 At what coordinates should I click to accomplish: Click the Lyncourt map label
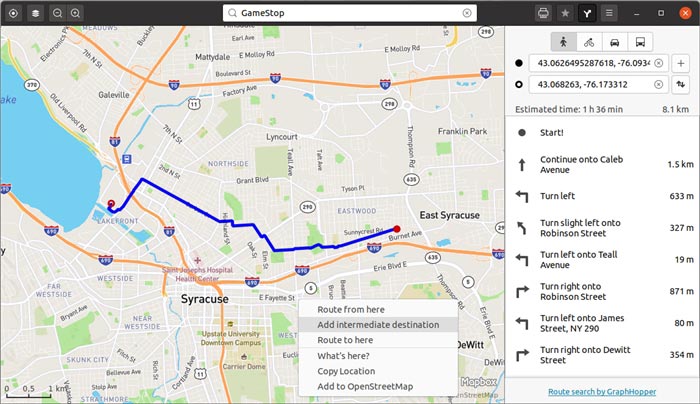tap(282, 137)
